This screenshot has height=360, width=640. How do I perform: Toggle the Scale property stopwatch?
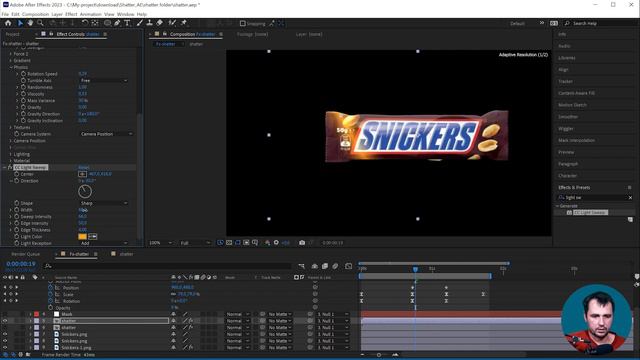pyautogui.click(x=51, y=294)
